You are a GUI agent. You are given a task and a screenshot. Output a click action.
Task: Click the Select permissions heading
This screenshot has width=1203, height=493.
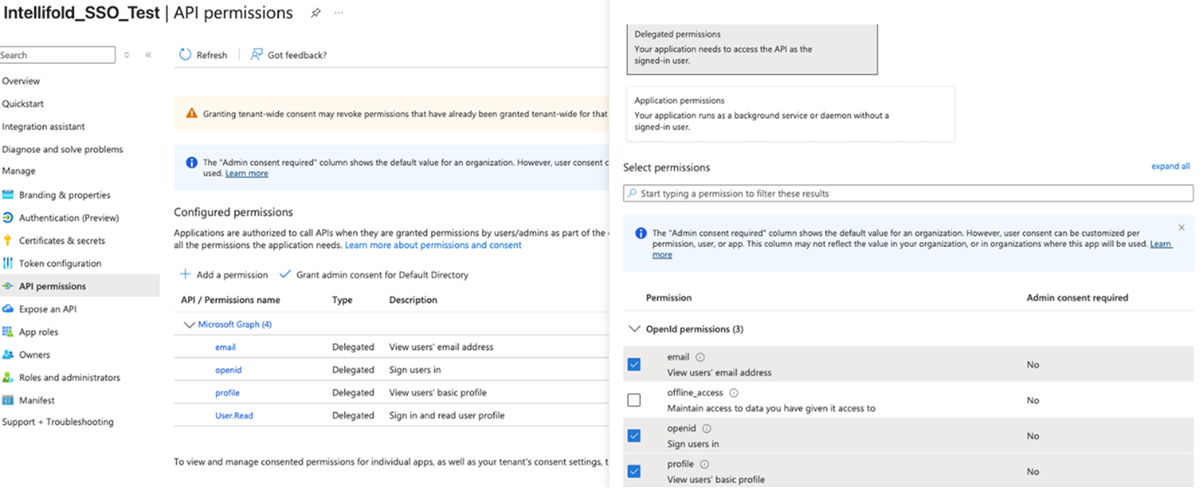coord(666,167)
